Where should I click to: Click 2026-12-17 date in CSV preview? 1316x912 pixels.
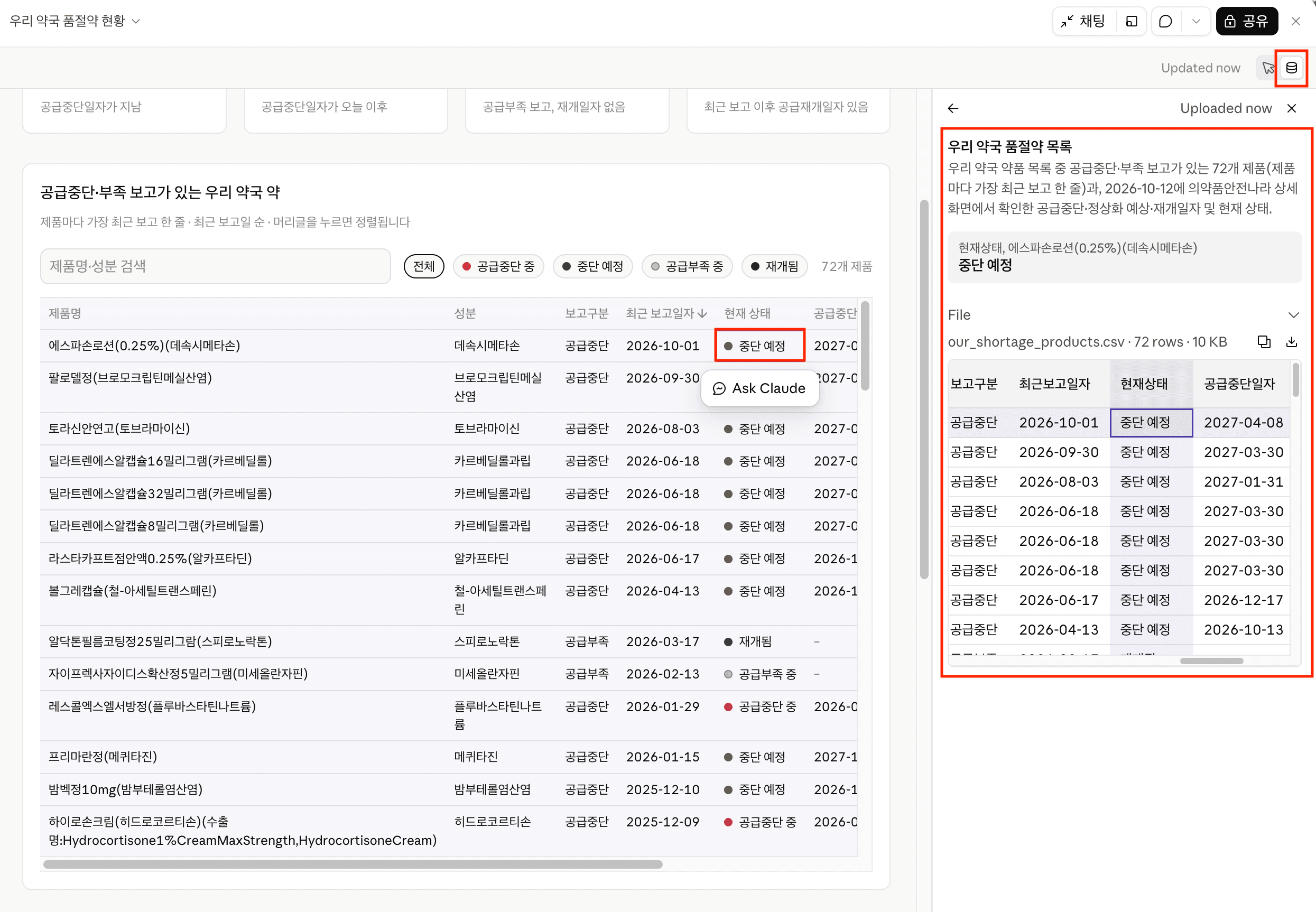click(1243, 600)
